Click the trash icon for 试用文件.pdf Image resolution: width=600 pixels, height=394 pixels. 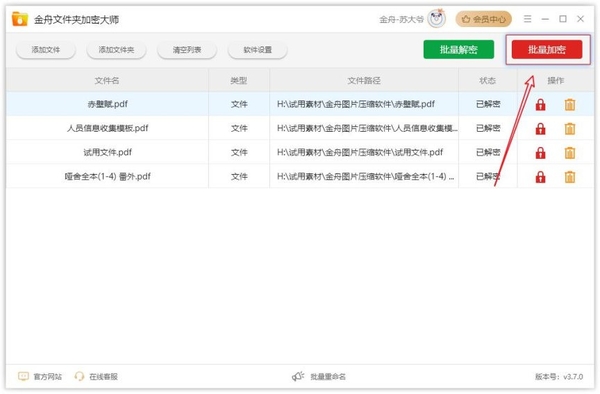[x=570, y=153]
